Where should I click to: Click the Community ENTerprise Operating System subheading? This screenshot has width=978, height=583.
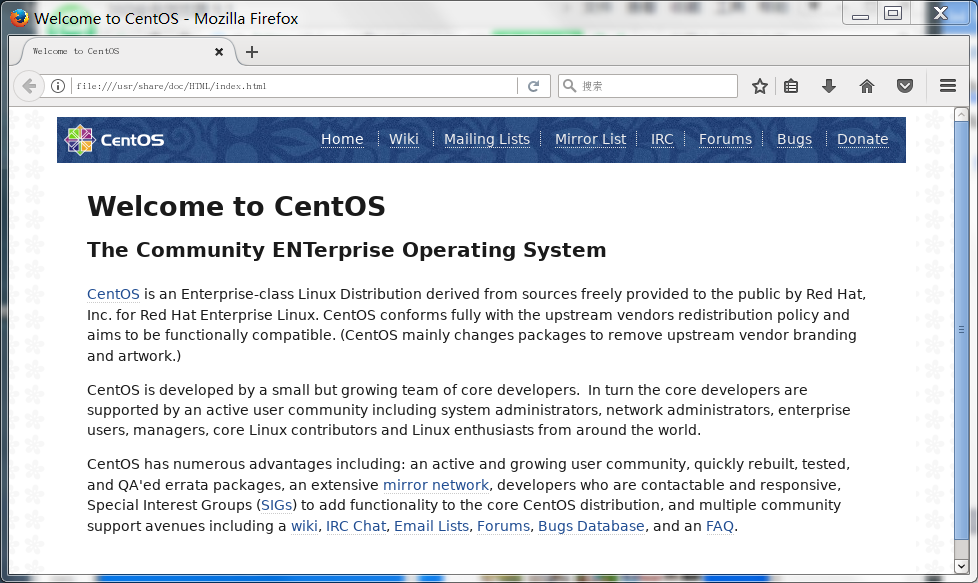coord(346,249)
